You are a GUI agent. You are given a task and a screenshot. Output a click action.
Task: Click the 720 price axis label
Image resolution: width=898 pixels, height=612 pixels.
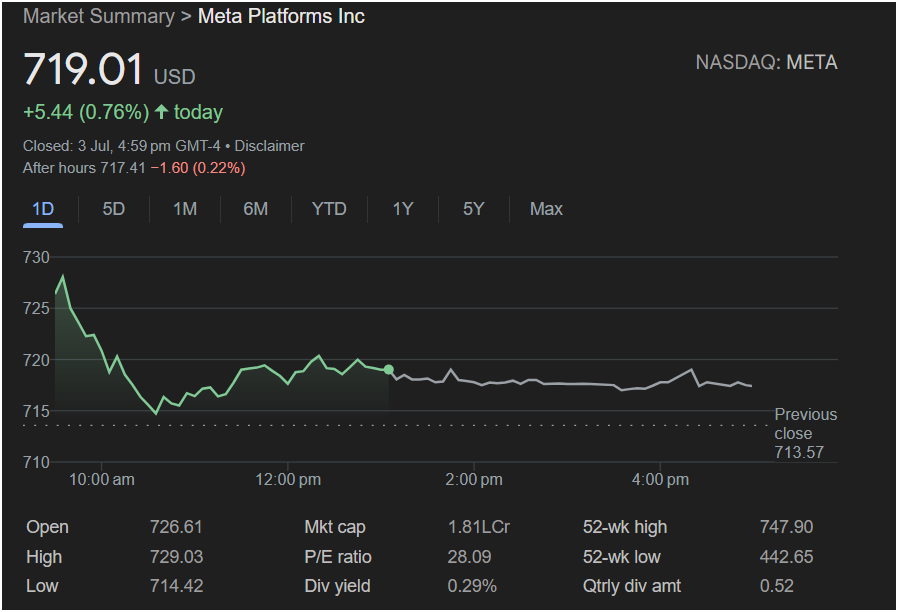pos(36,360)
